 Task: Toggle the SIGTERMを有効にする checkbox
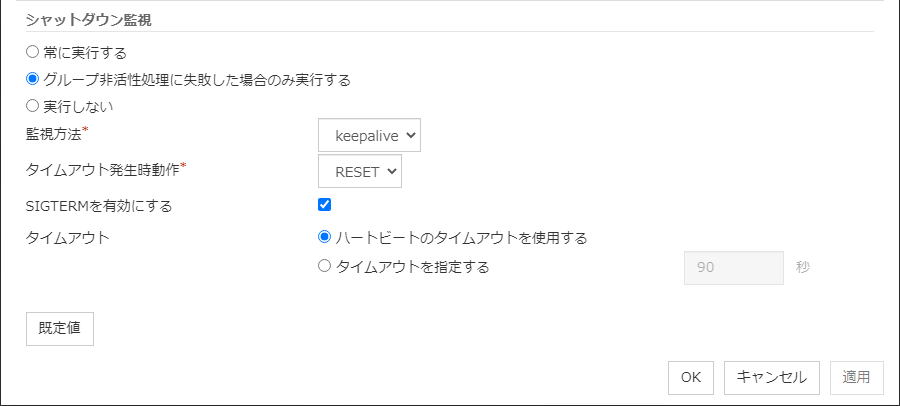[x=324, y=205]
